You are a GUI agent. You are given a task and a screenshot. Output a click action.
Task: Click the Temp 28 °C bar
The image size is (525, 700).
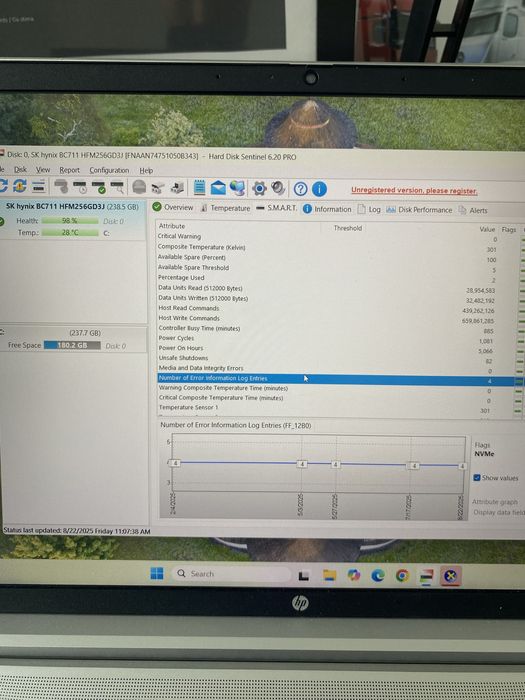click(70, 233)
